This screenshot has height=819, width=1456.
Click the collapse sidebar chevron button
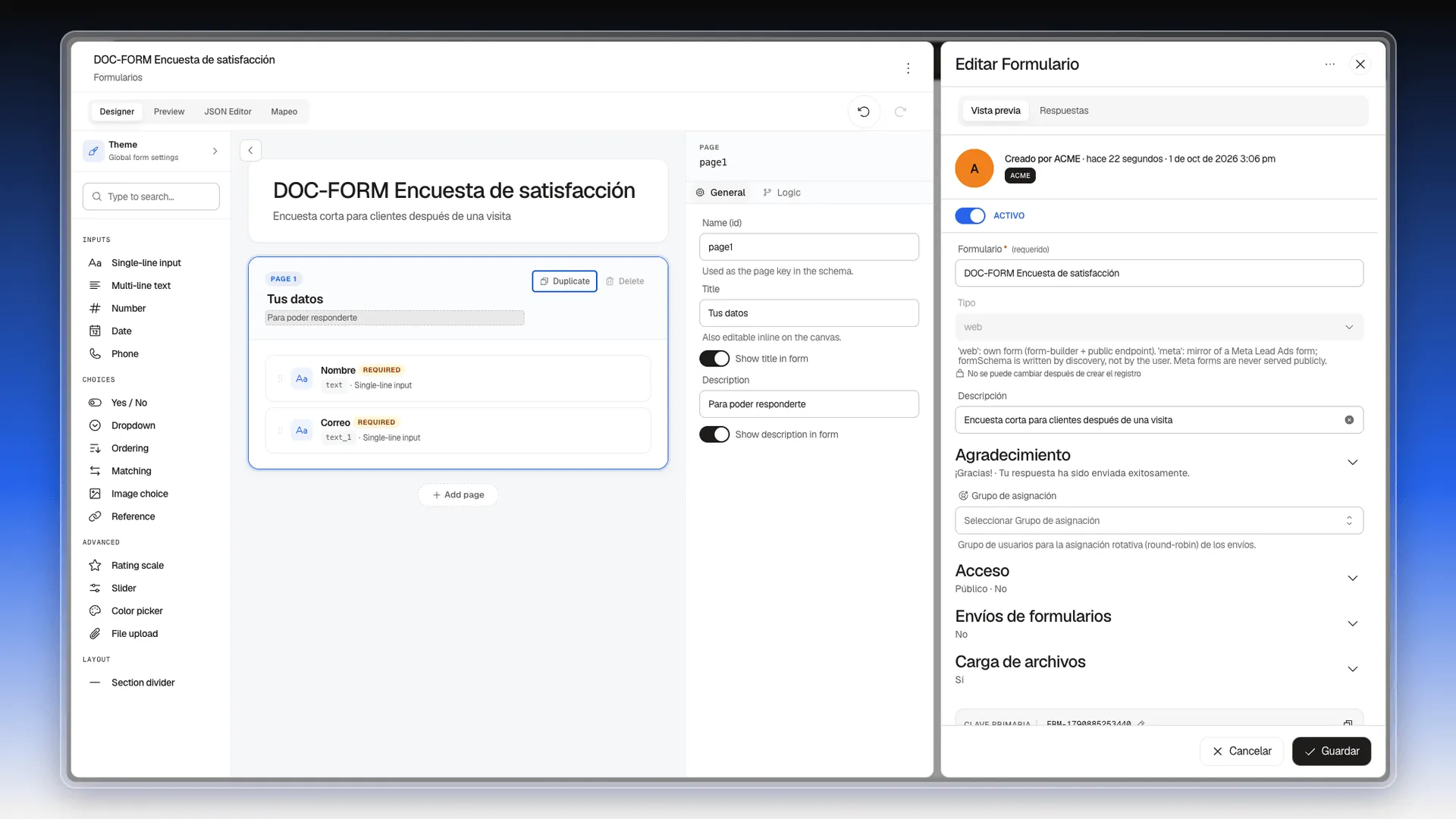pyautogui.click(x=250, y=150)
